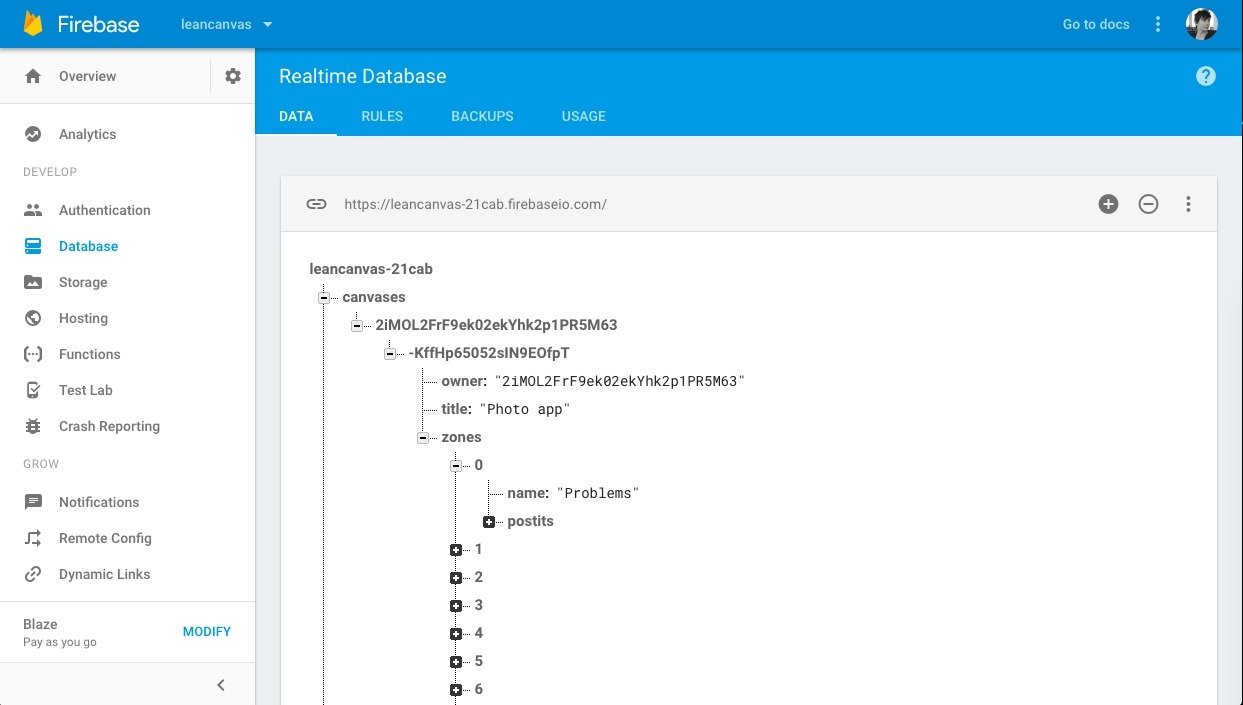Screen dimensions: 1243x705
Task: Collapse the canvases node
Action: pos(323,298)
